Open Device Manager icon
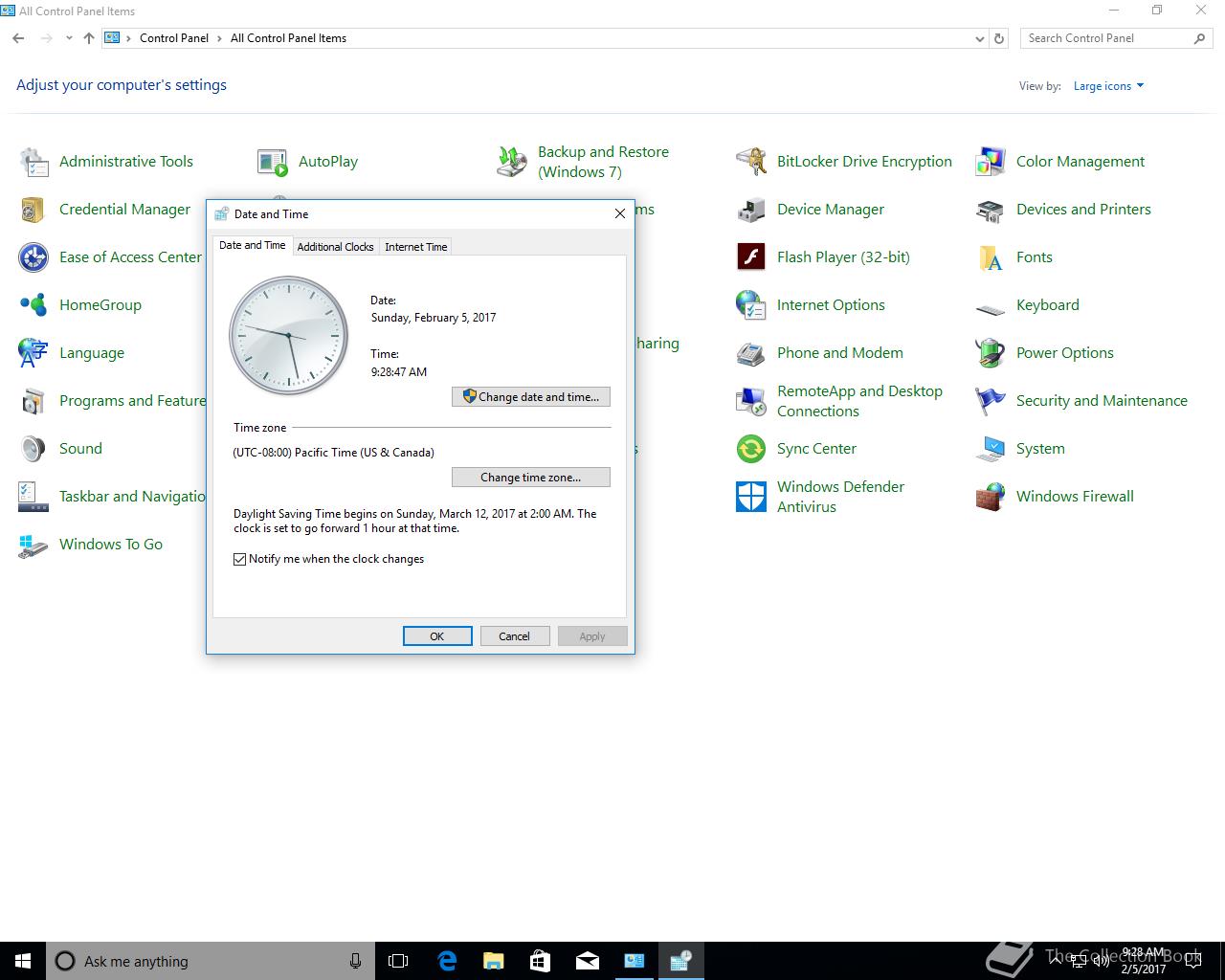This screenshot has width=1225, height=980. (751, 210)
